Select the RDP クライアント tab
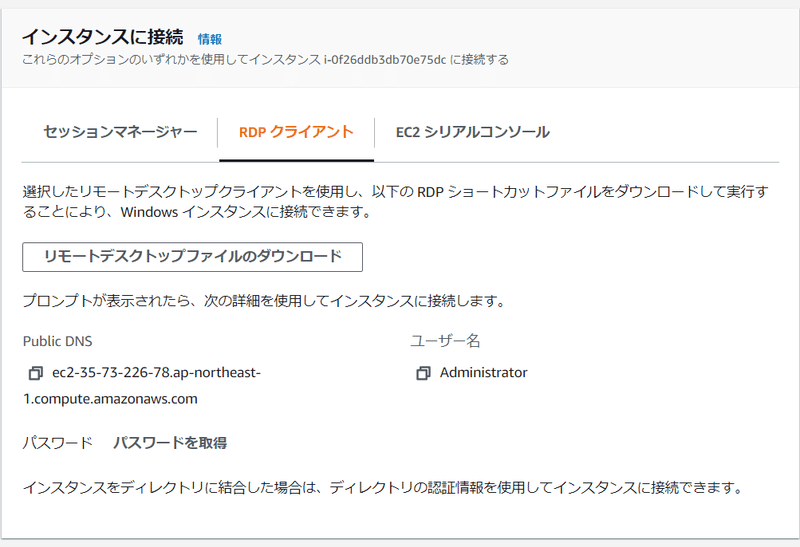Viewport: 800px width, 547px height. (x=296, y=132)
